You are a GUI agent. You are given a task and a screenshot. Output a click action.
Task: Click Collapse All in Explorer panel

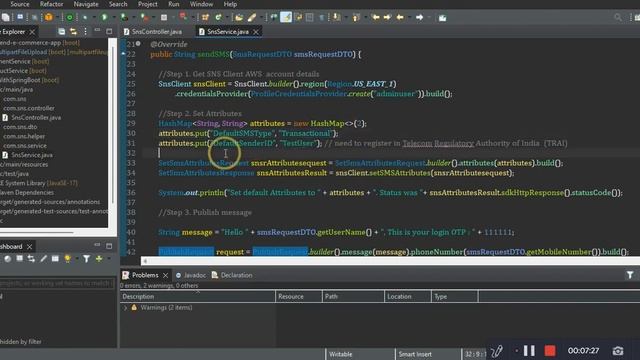[x=61, y=31]
